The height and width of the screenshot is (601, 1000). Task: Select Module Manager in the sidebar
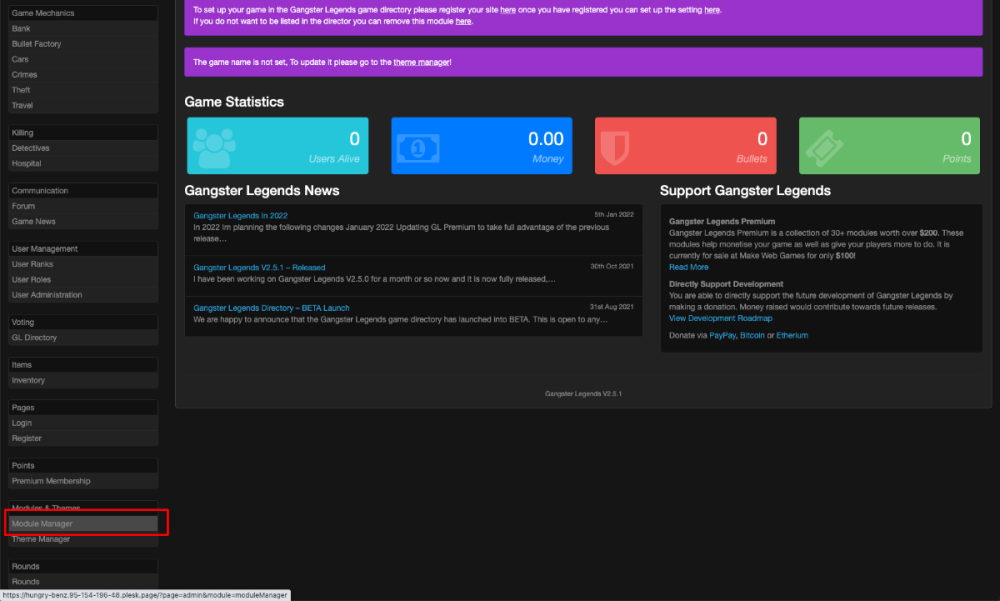(x=41, y=523)
